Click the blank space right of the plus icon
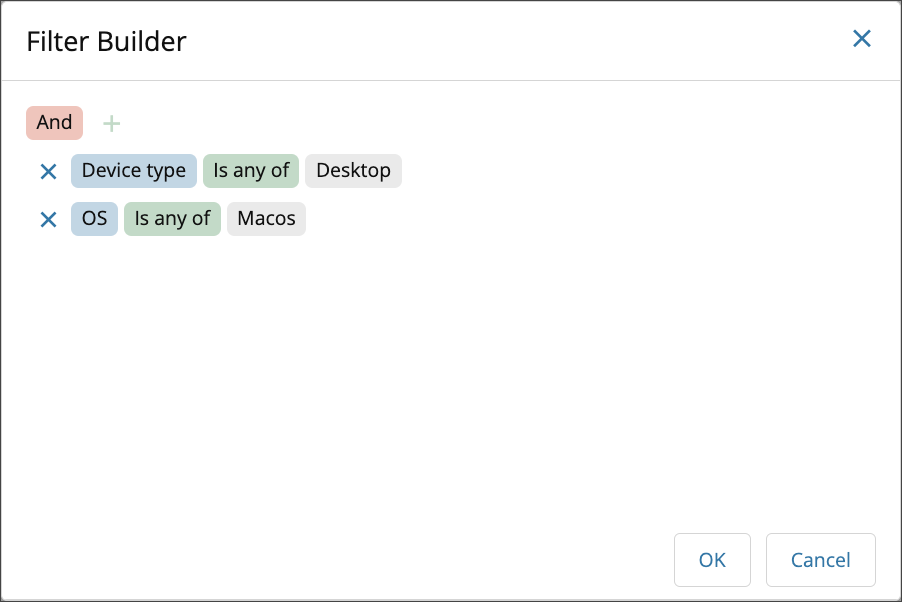The width and height of the screenshot is (902, 602). pos(450,123)
